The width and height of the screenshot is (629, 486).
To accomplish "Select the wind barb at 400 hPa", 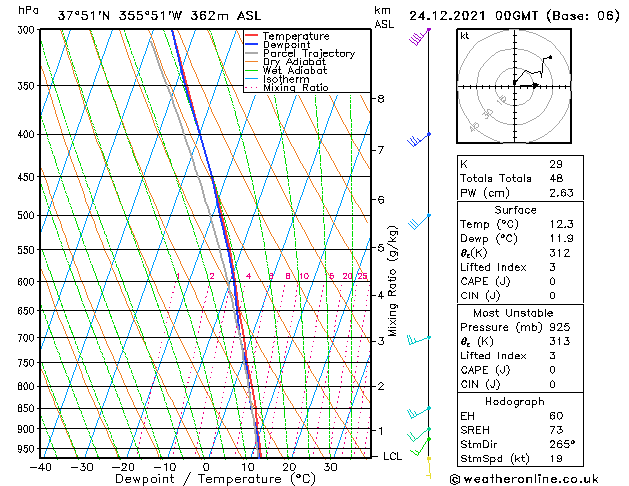I will 418,139.
